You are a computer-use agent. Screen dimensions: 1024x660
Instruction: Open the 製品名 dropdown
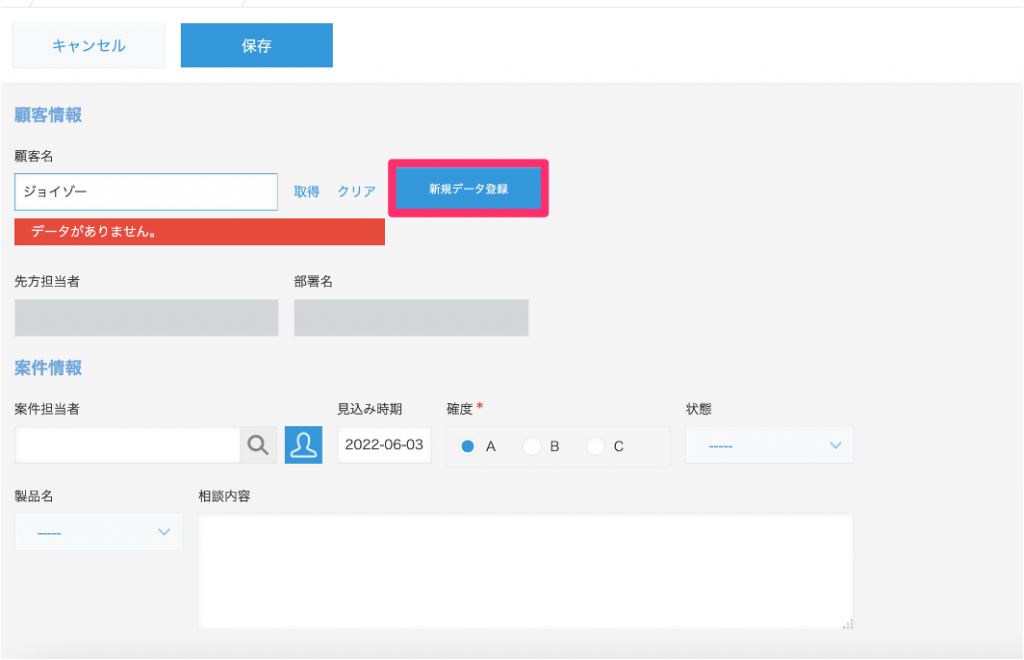coord(99,532)
